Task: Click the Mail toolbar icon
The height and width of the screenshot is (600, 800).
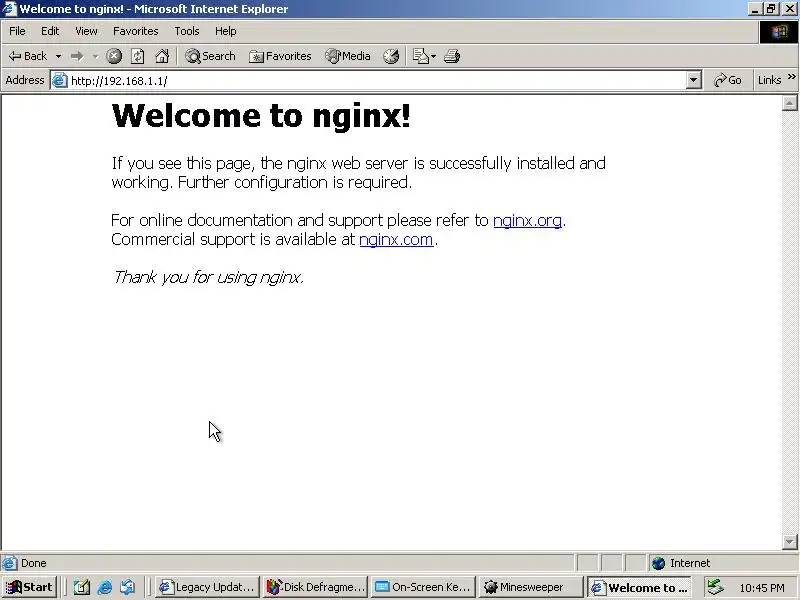Action: 420,56
